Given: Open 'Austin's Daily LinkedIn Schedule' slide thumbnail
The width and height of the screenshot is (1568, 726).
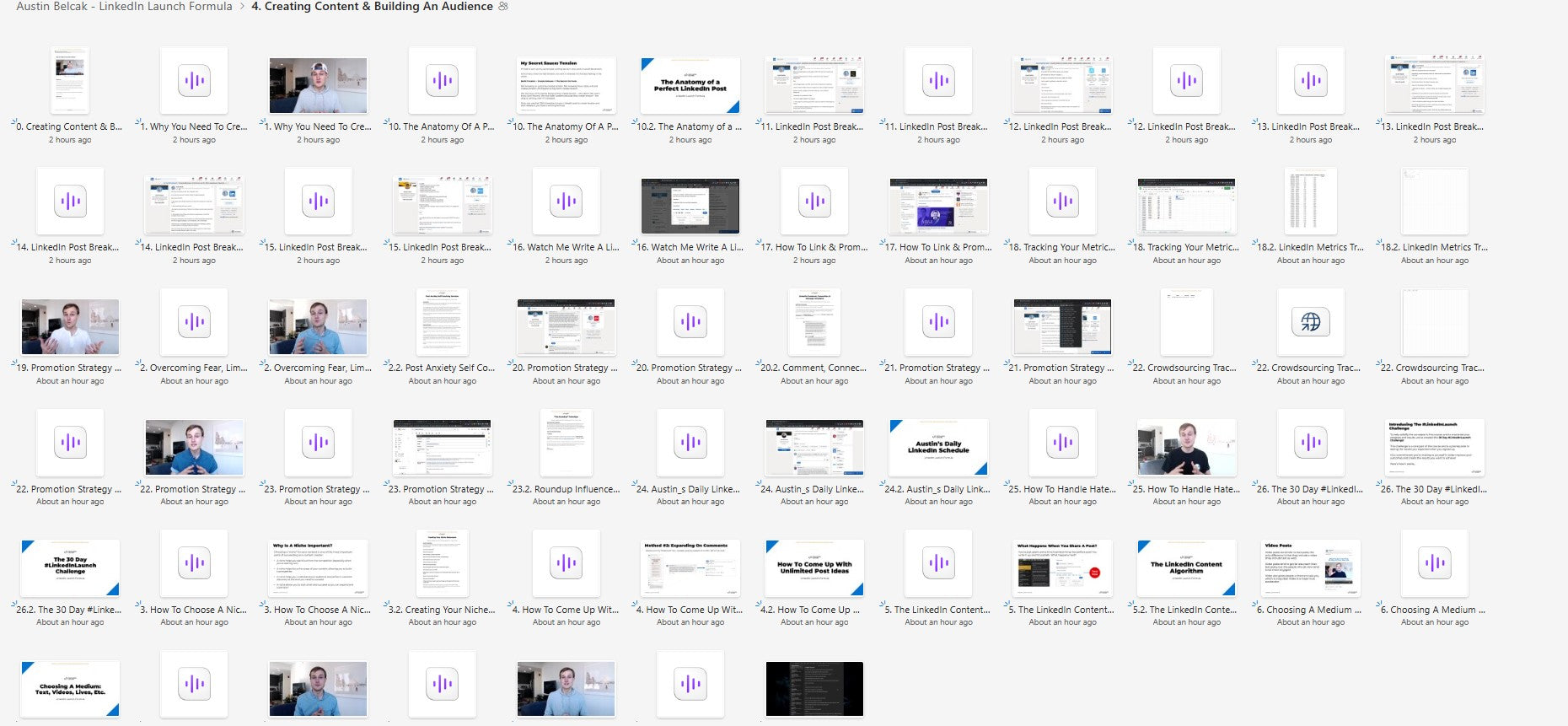Looking at the screenshot, I should pos(937,447).
